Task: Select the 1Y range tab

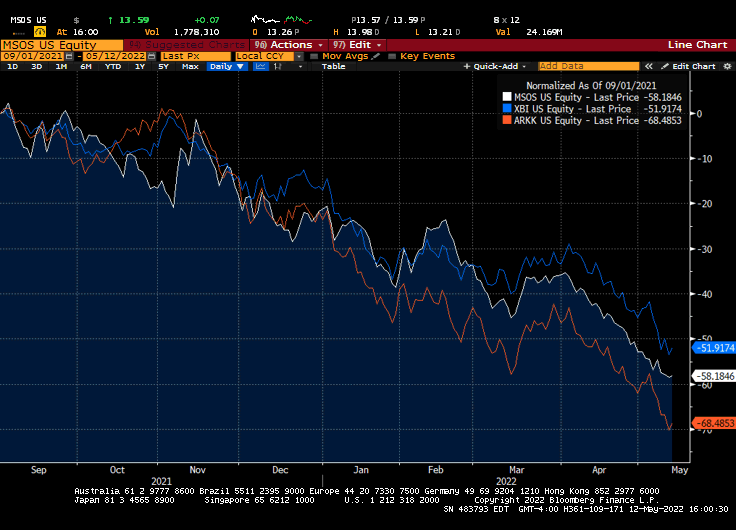Action: coord(140,67)
